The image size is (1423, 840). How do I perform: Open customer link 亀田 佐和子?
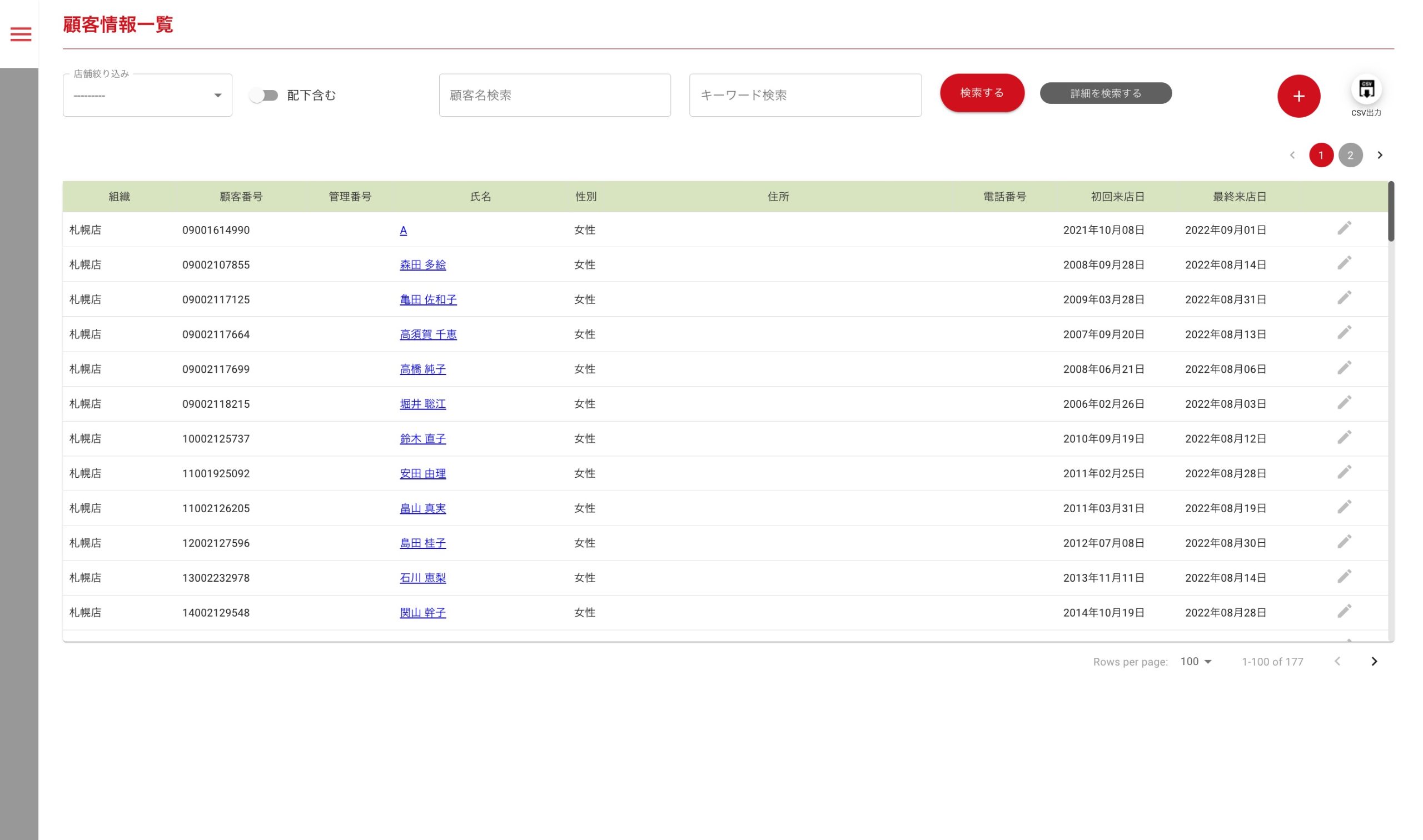point(428,299)
